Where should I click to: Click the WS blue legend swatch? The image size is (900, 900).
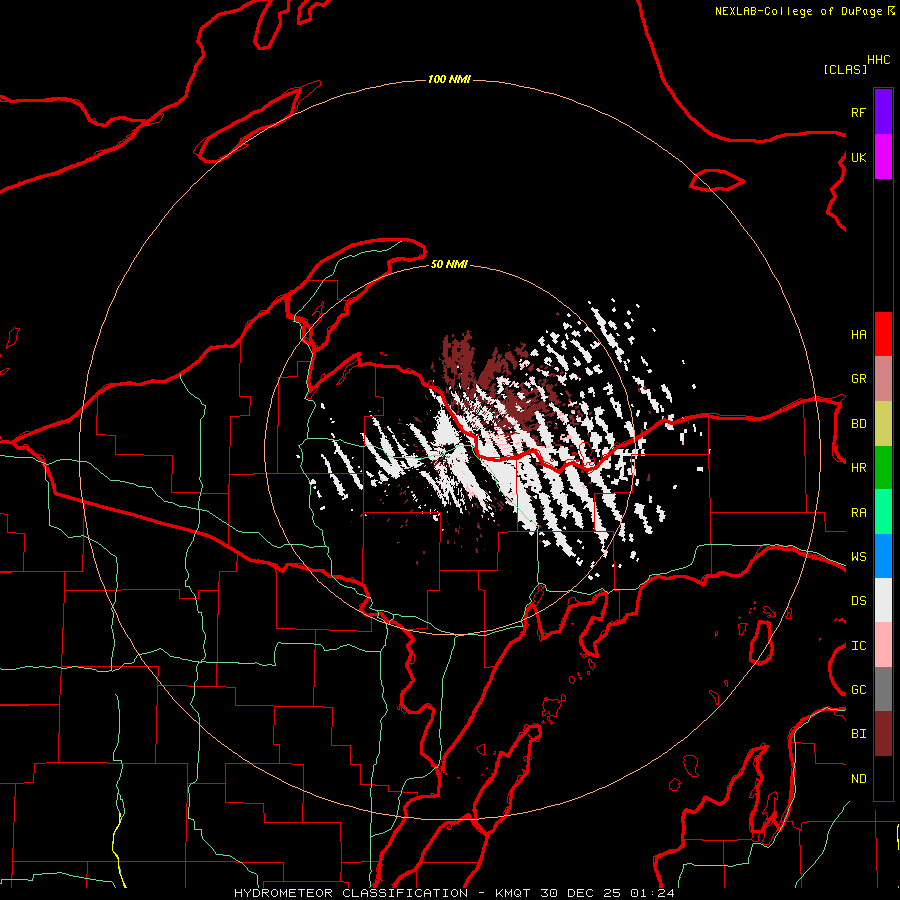click(x=883, y=556)
